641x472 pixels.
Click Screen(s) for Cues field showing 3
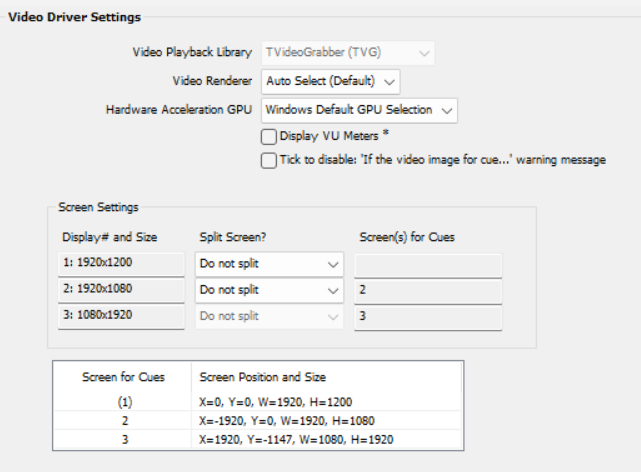tap(428, 316)
